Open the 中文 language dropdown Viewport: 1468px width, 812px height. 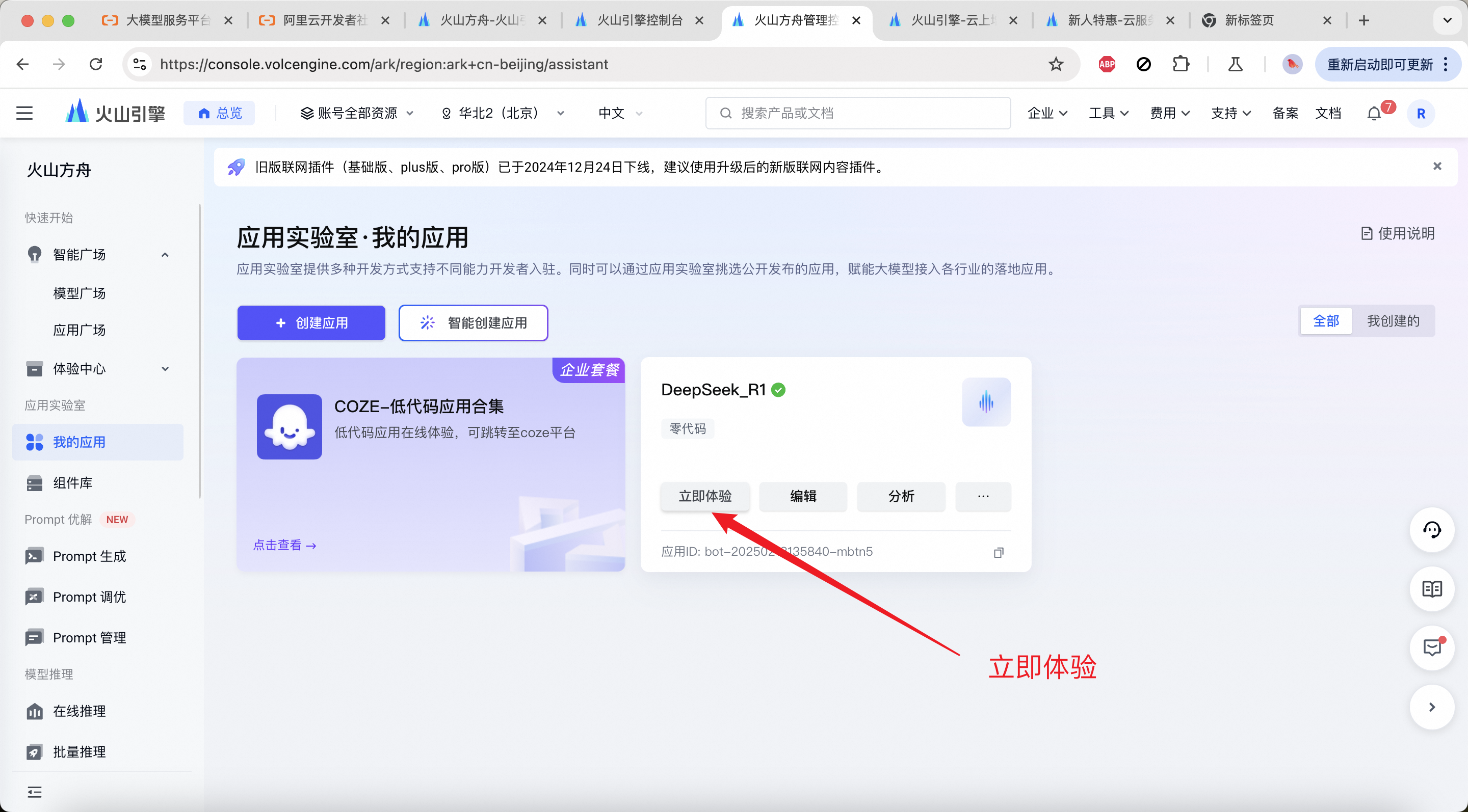click(x=620, y=113)
